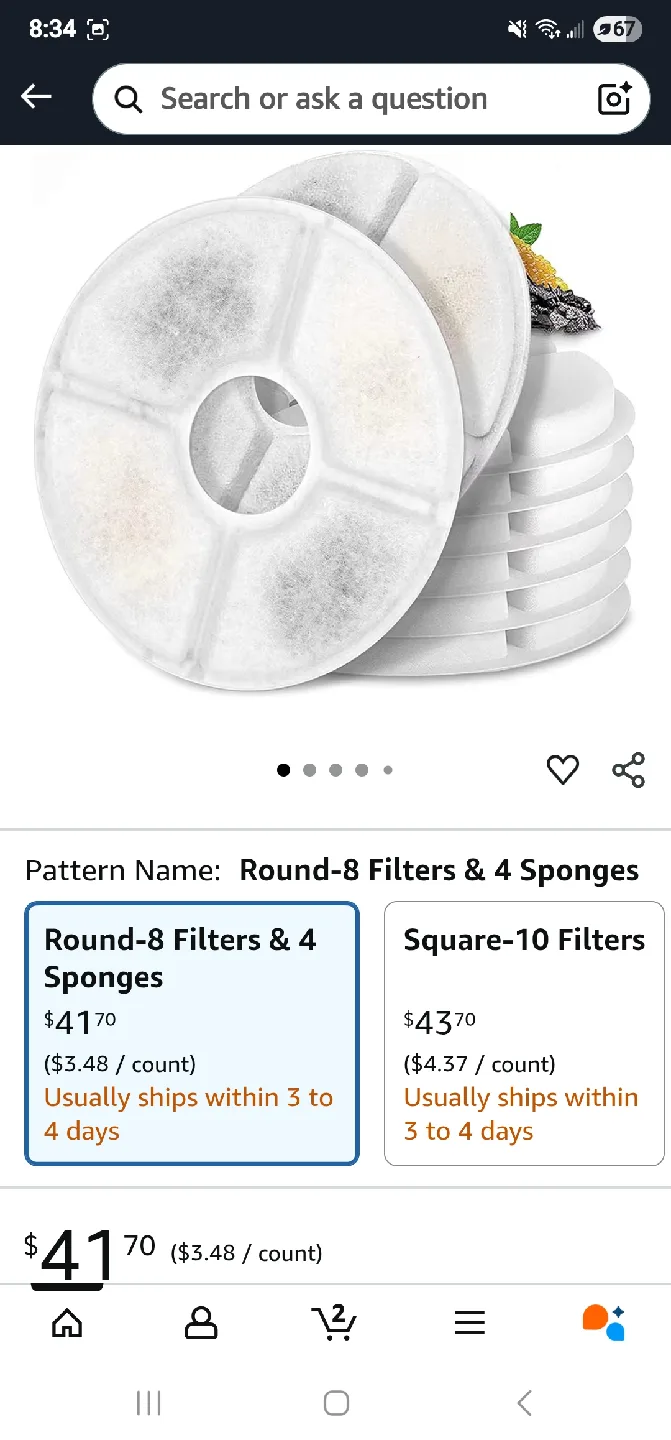Add product to wishlist with heart icon
The width and height of the screenshot is (671, 1440).
coord(562,770)
